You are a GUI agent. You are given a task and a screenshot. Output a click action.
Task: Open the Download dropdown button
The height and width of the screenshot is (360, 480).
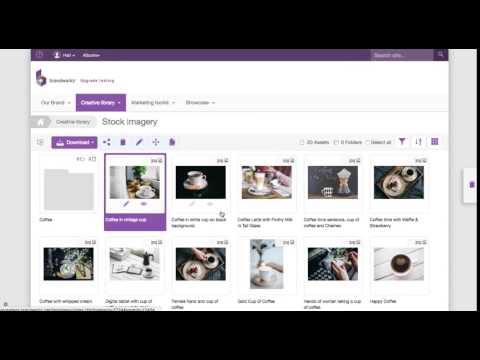(74, 142)
